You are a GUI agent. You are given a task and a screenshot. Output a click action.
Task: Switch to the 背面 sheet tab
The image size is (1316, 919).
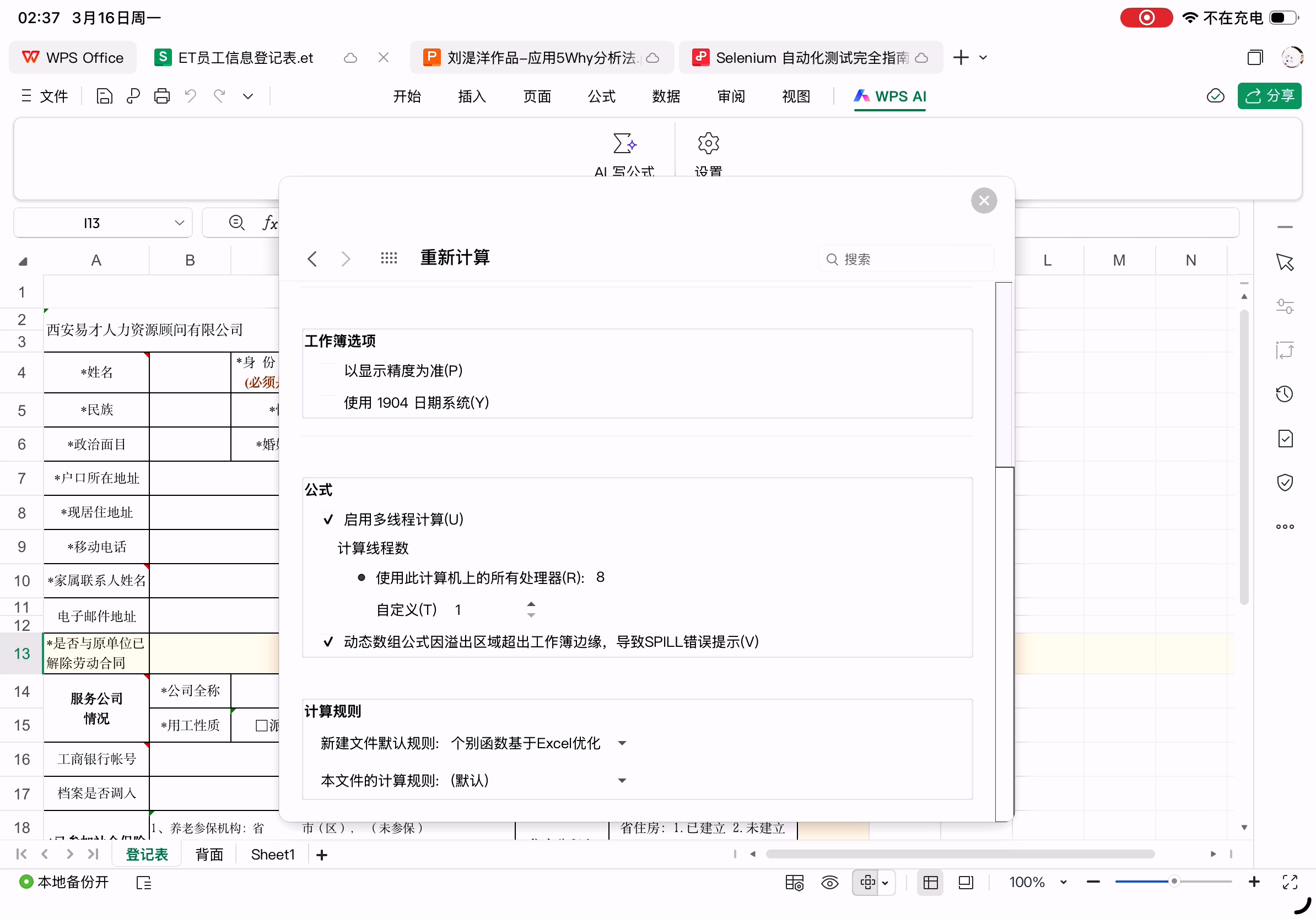point(209,855)
